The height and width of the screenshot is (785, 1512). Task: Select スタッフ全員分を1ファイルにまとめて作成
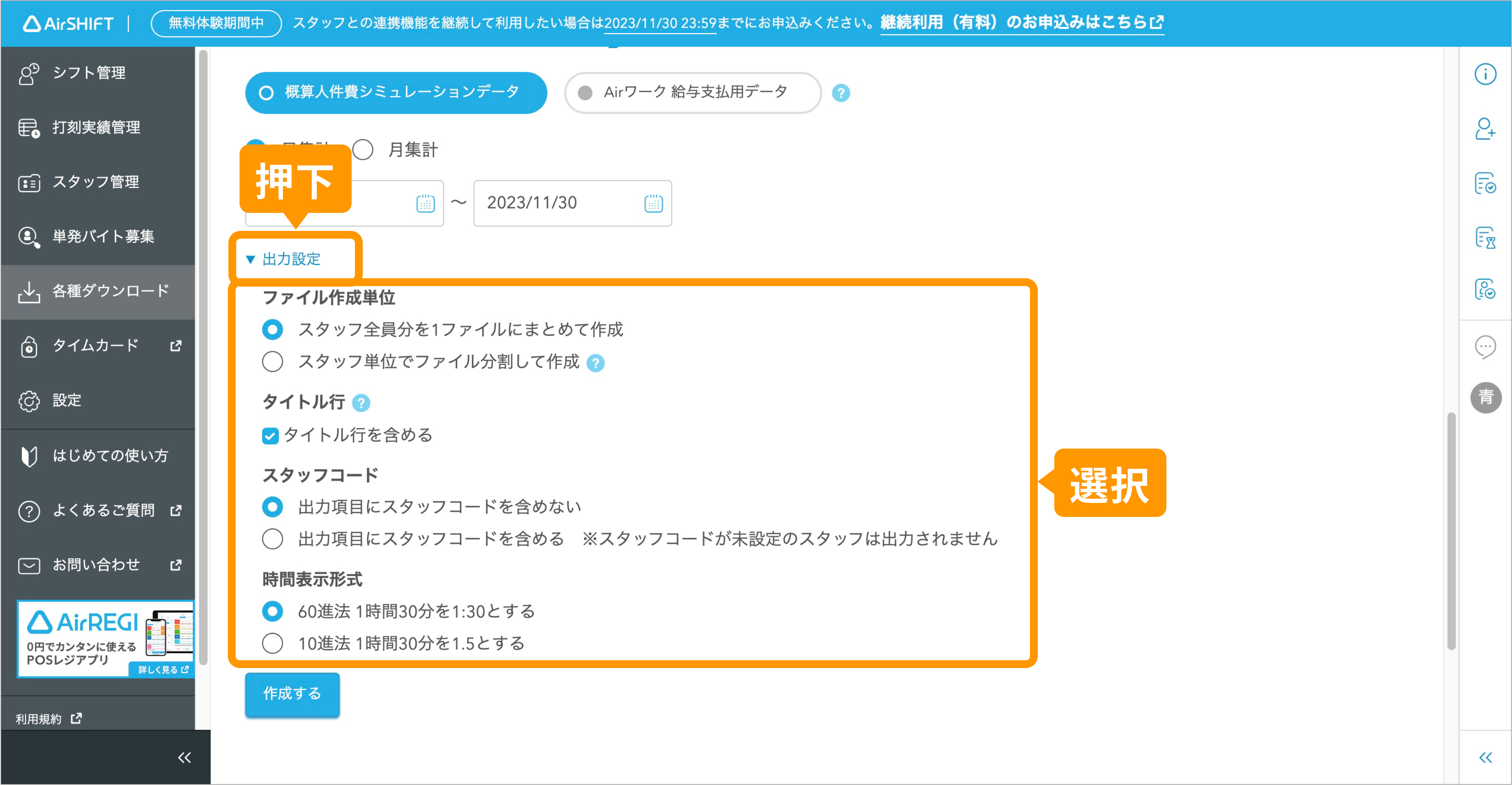pyautogui.click(x=272, y=330)
